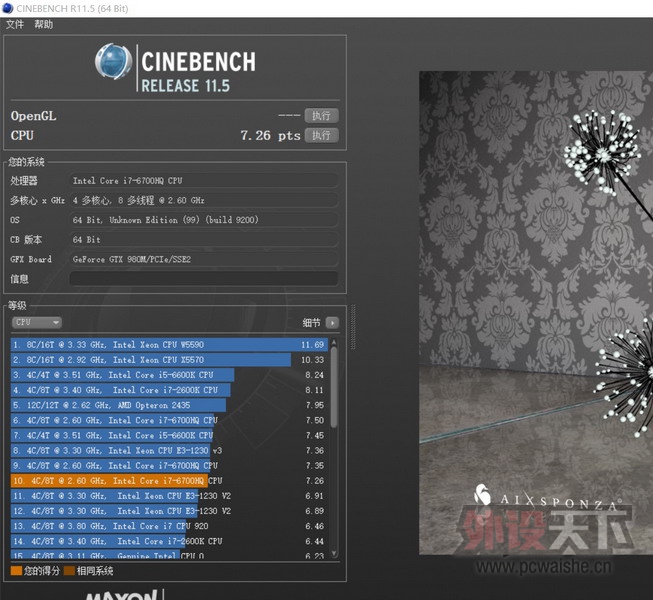Select rank 6 i7-6700HQ 7.50 row
The width and height of the screenshot is (653, 600).
point(169,420)
